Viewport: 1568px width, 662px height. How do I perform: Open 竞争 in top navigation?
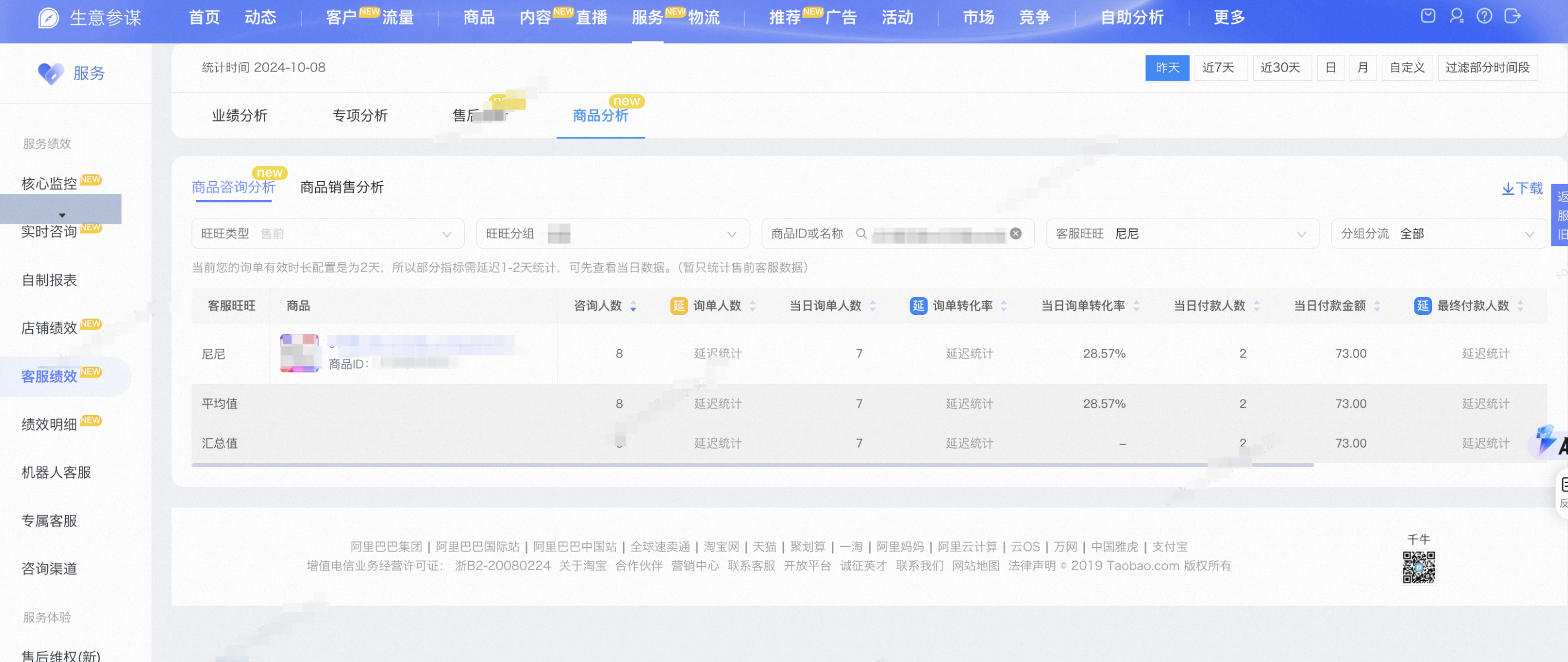coord(1035,18)
